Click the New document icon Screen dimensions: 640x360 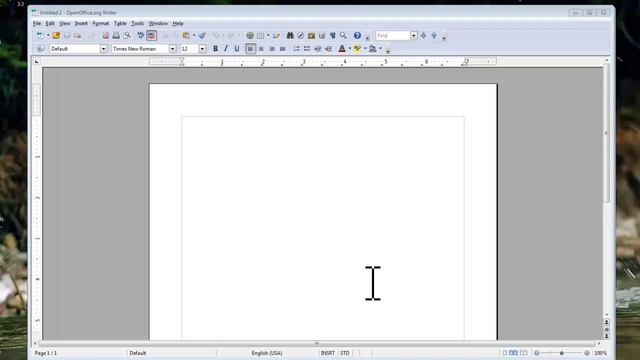[x=40, y=36]
